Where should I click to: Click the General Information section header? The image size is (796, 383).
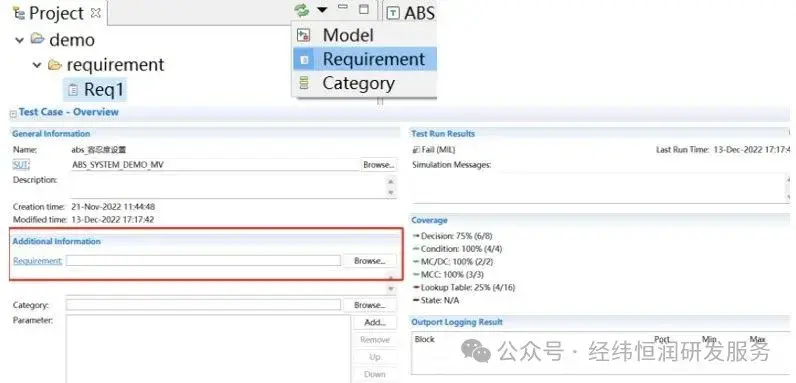point(51,134)
